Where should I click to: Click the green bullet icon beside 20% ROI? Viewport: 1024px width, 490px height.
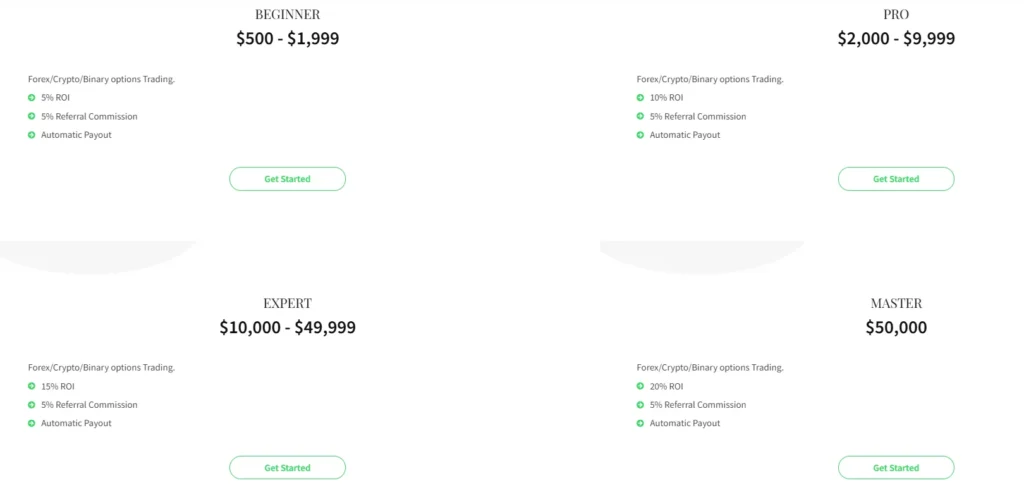point(640,386)
